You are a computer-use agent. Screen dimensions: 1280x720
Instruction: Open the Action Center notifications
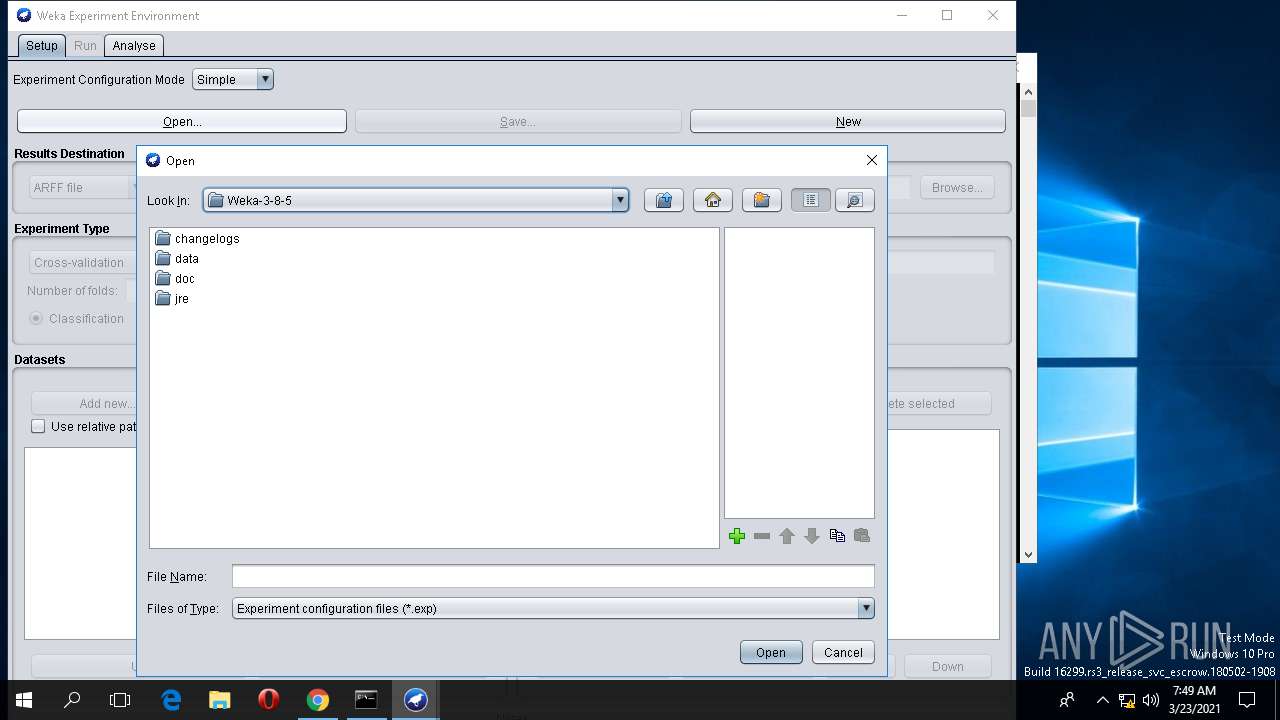1247,700
